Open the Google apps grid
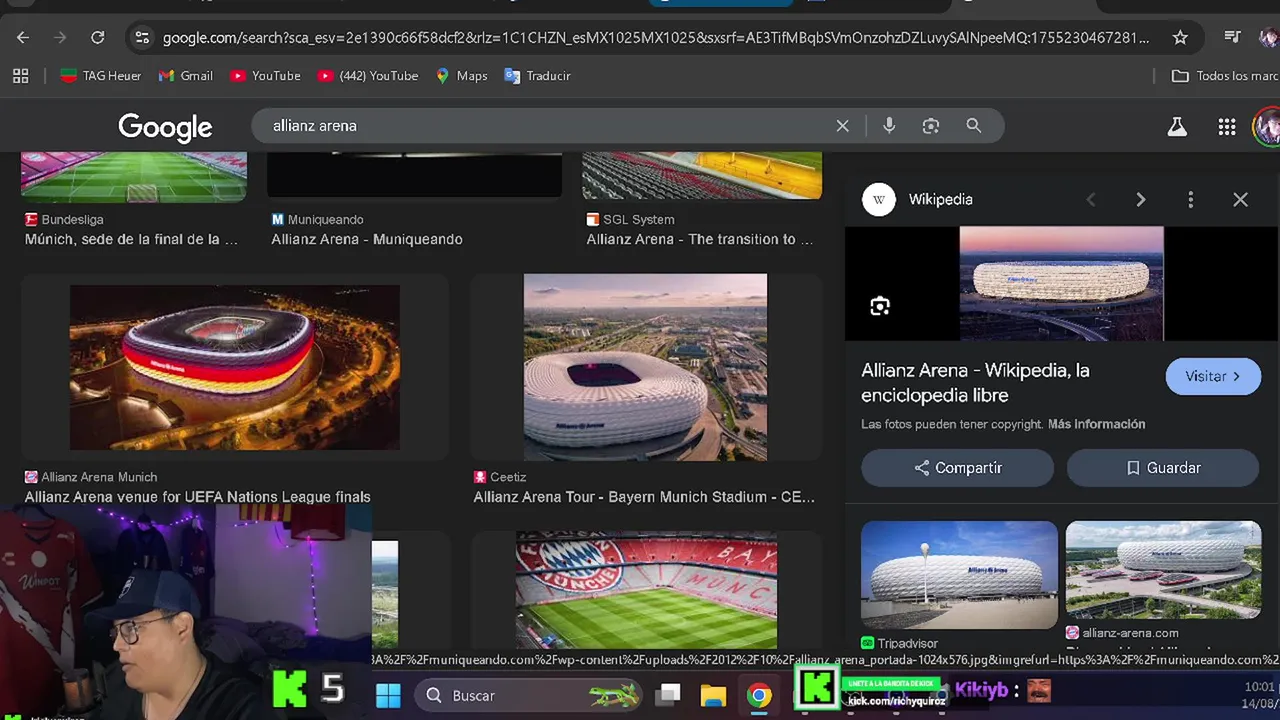The image size is (1280, 720). [x=1227, y=127]
